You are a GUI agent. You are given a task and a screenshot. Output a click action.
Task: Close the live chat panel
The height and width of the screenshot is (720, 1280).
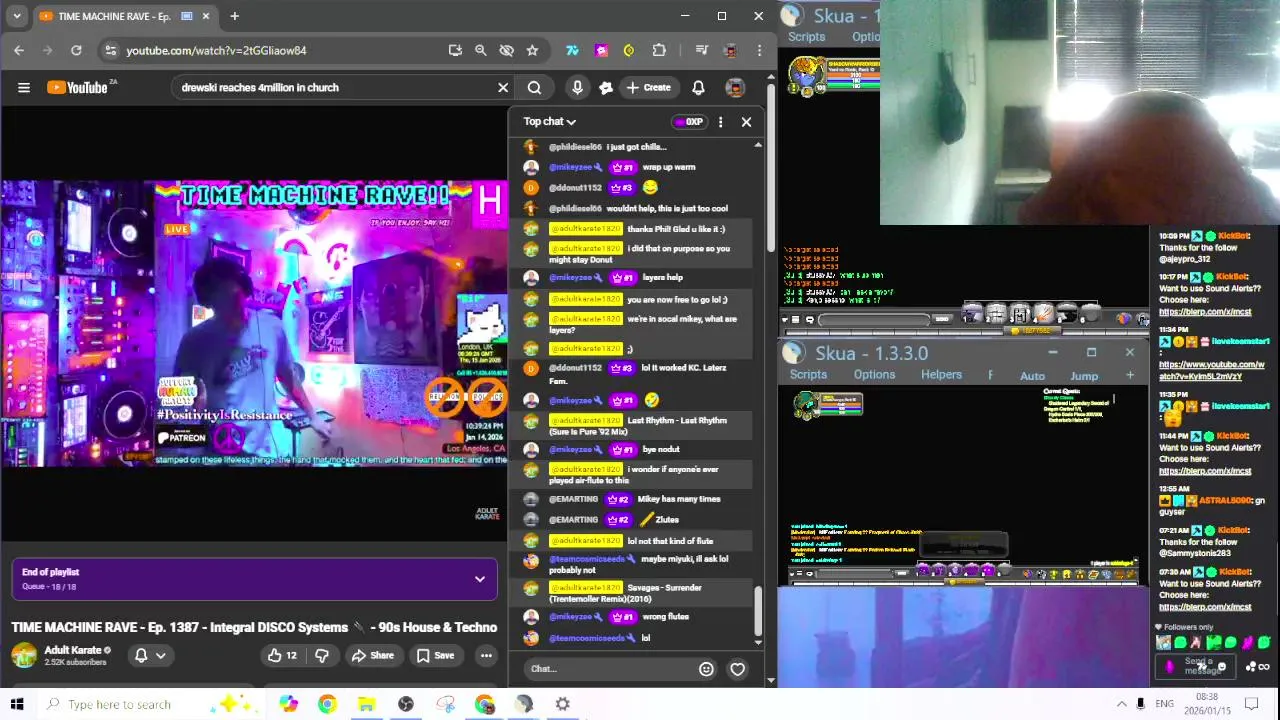pos(746,122)
